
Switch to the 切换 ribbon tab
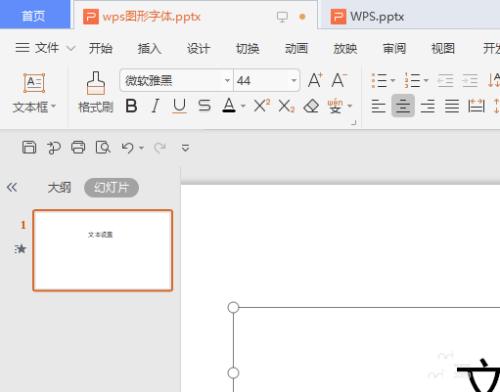point(247,49)
